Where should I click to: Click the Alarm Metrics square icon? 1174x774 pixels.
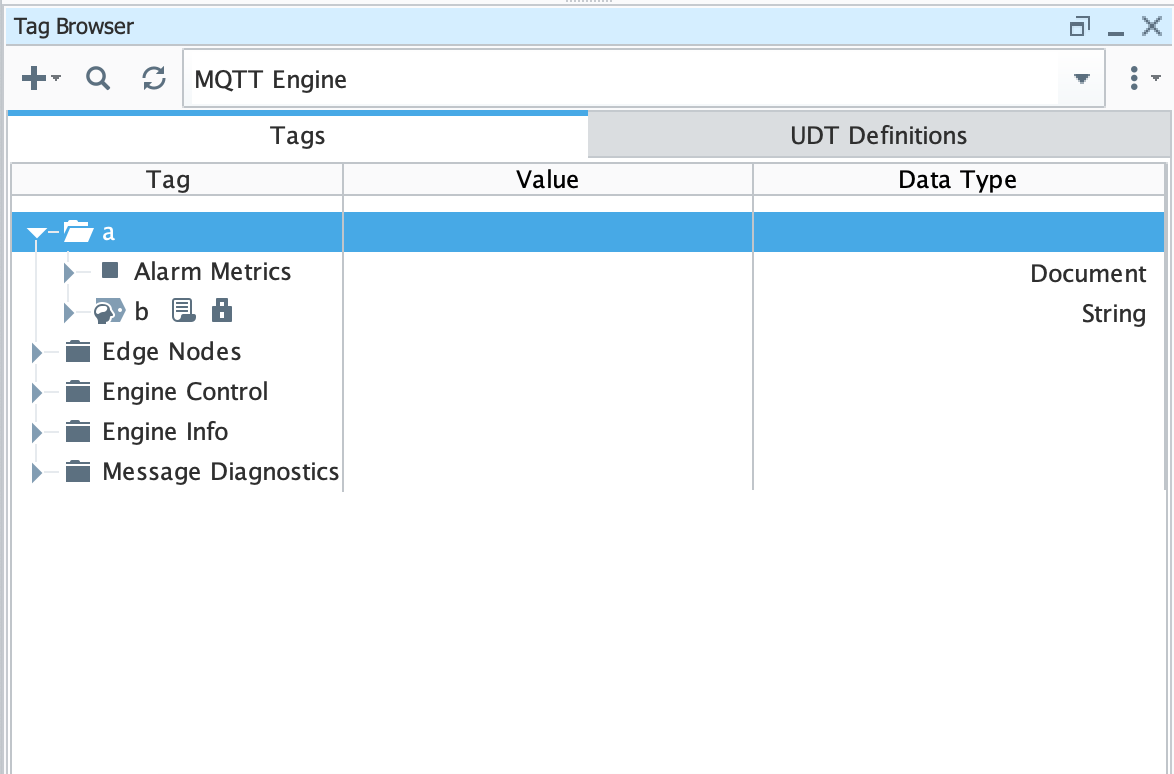click(x=110, y=271)
